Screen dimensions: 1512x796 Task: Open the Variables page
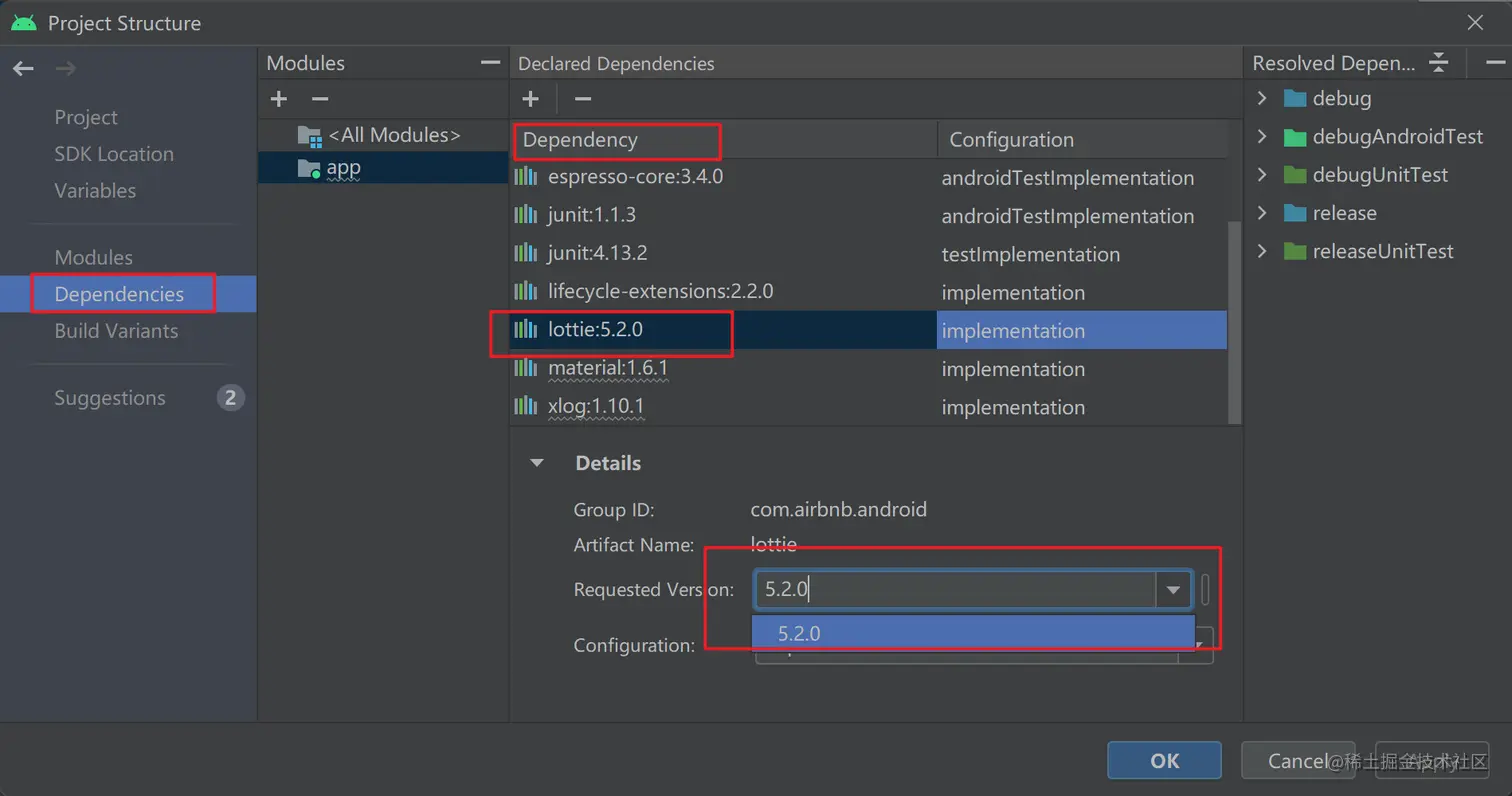click(x=95, y=190)
